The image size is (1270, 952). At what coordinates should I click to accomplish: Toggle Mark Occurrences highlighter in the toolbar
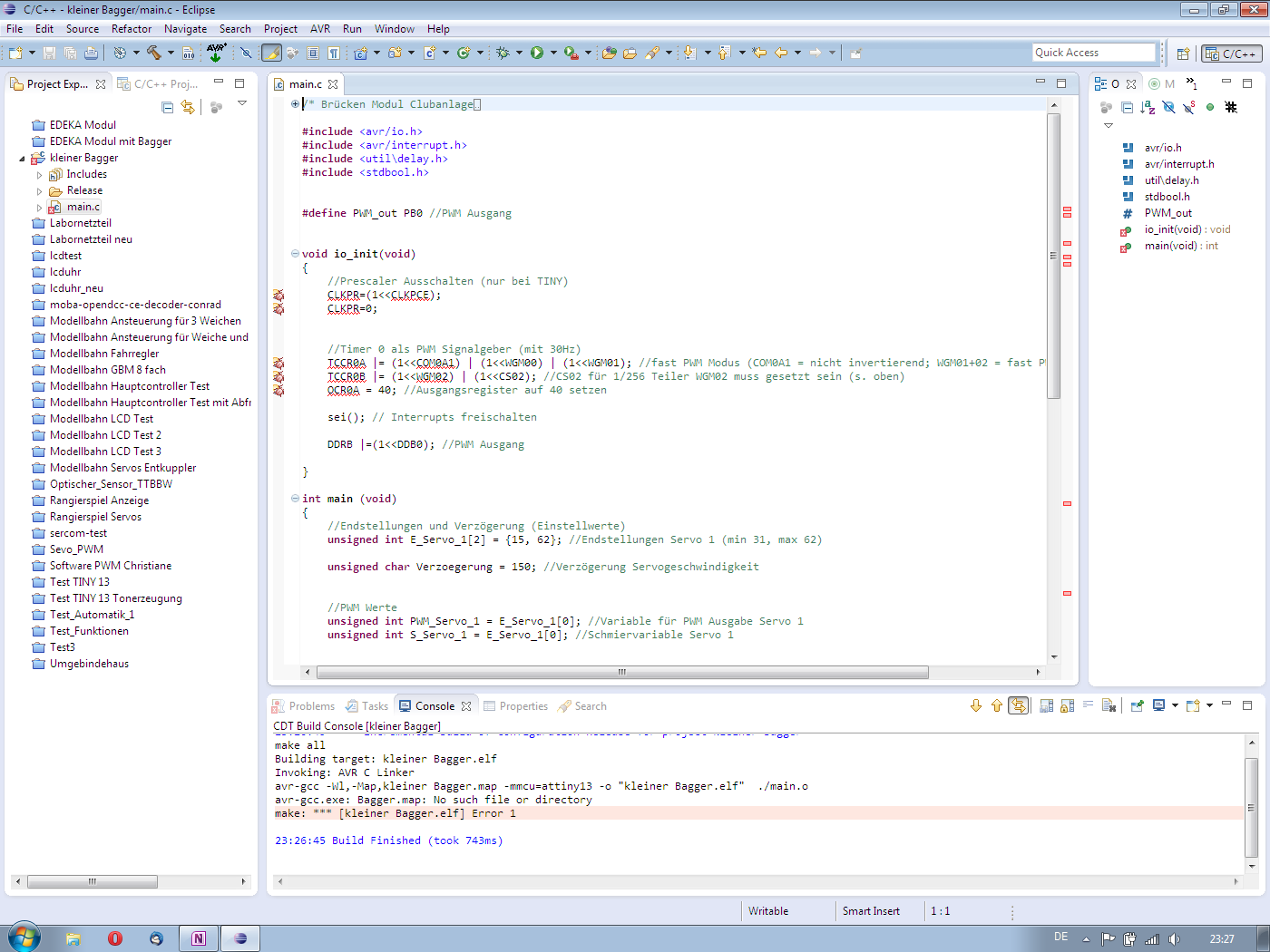point(271,53)
